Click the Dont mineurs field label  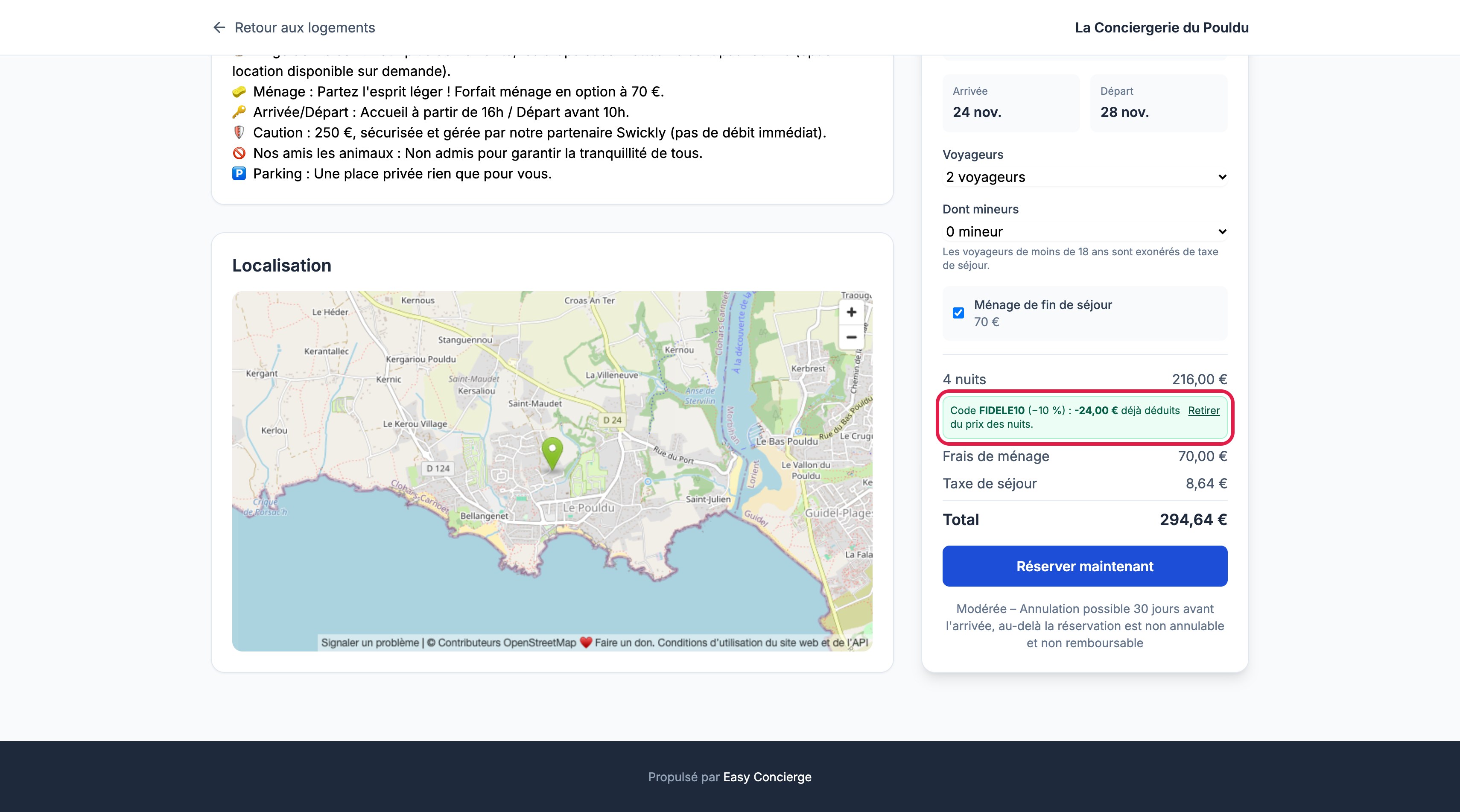[980, 209]
